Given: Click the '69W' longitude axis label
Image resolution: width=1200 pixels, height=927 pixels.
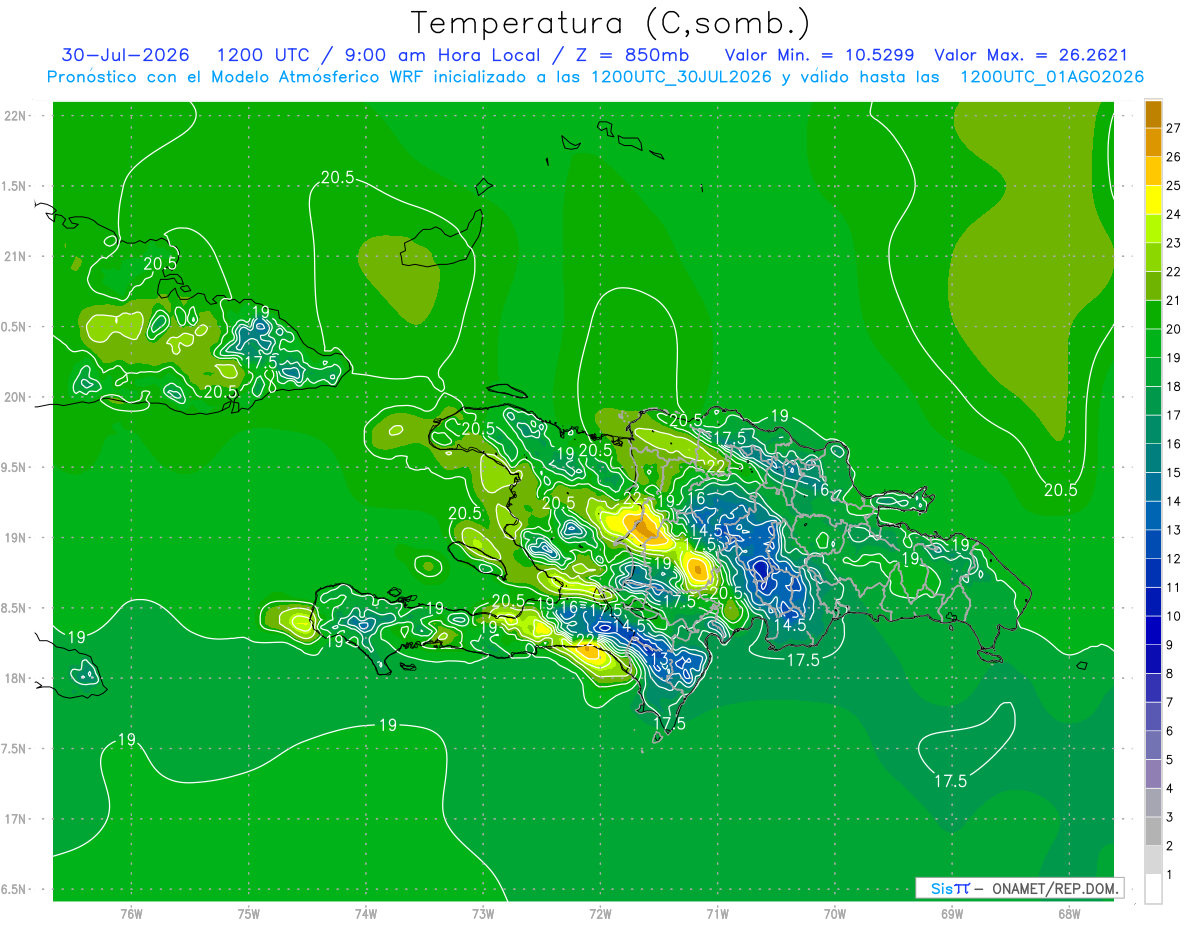Looking at the screenshot, I should [x=952, y=914].
